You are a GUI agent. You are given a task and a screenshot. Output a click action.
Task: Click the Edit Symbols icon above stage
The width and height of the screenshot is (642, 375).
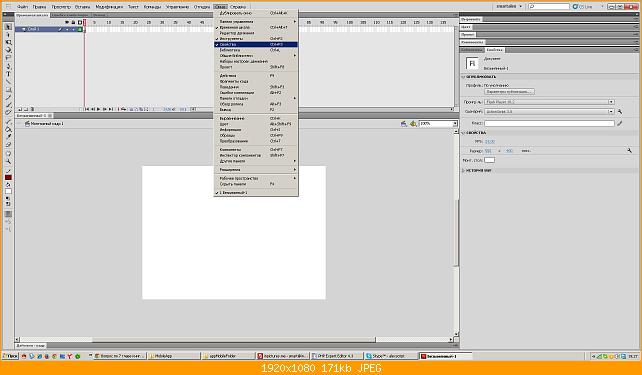[x=413, y=124]
